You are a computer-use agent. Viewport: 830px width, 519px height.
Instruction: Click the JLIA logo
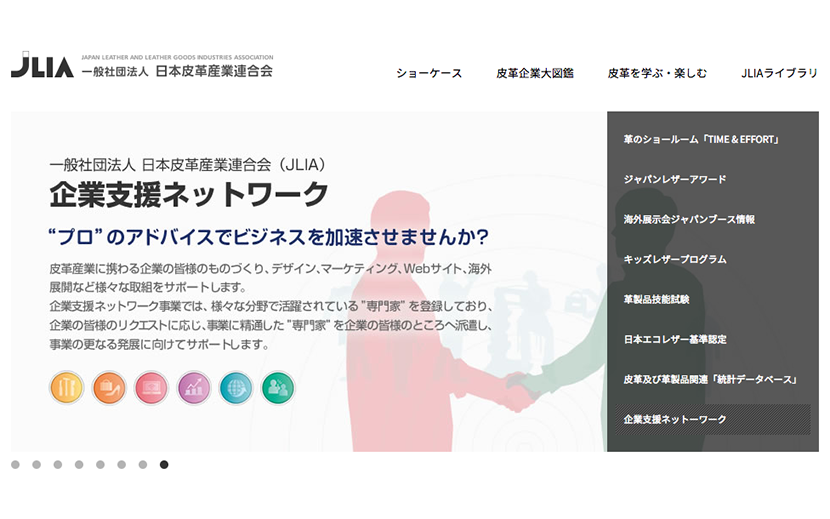pos(42,65)
